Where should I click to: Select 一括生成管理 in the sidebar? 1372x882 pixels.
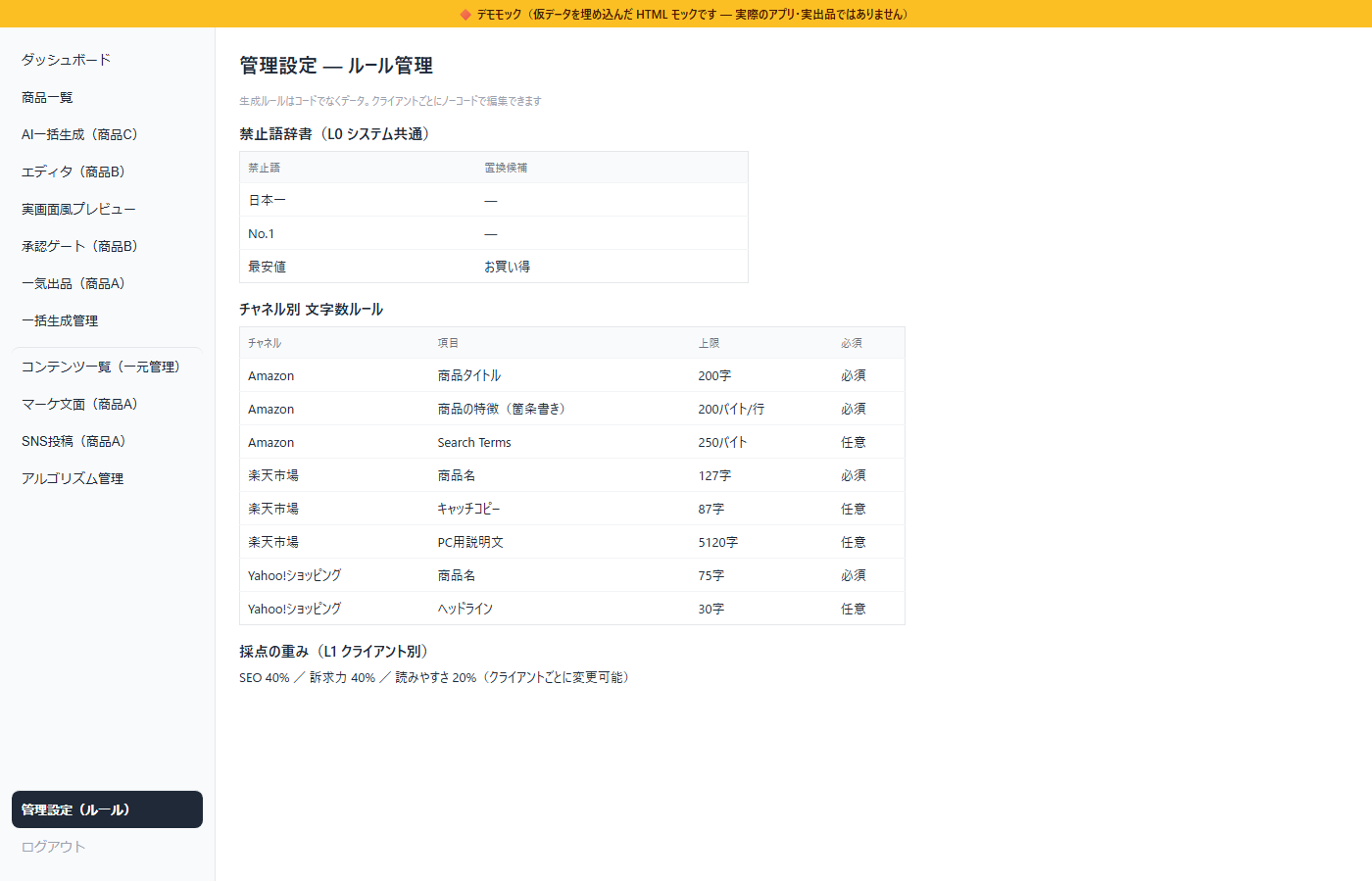coord(107,320)
